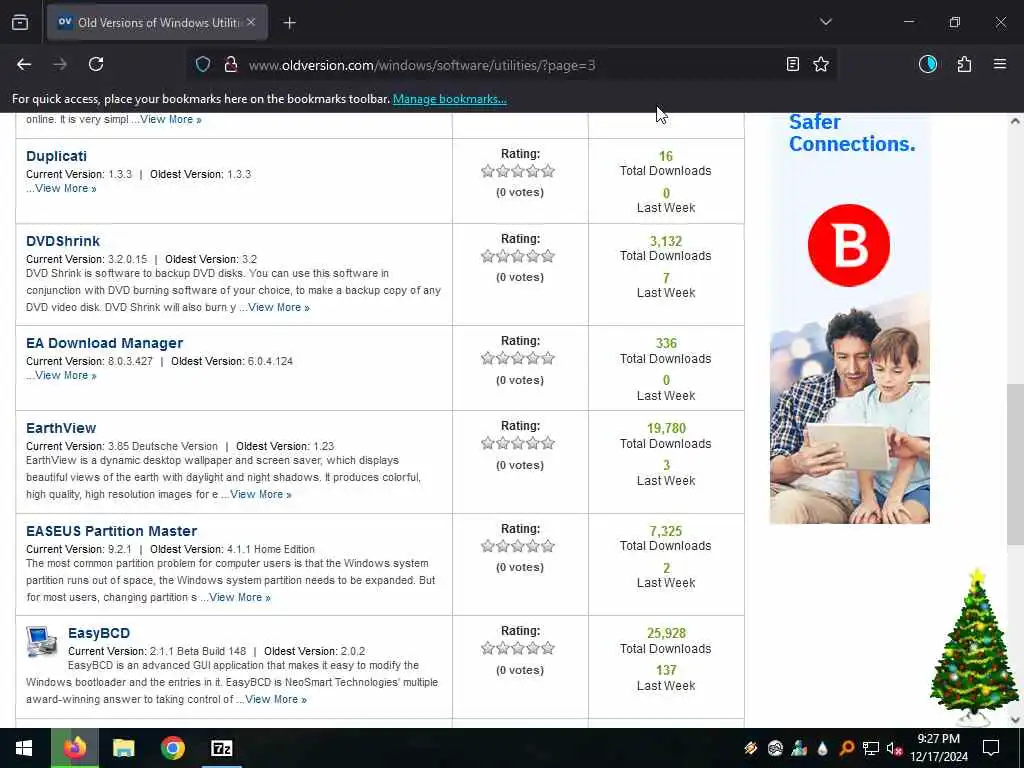The height and width of the screenshot is (768, 1024).
Task: Go back using the browser back arrow
Action: [24, 64]
